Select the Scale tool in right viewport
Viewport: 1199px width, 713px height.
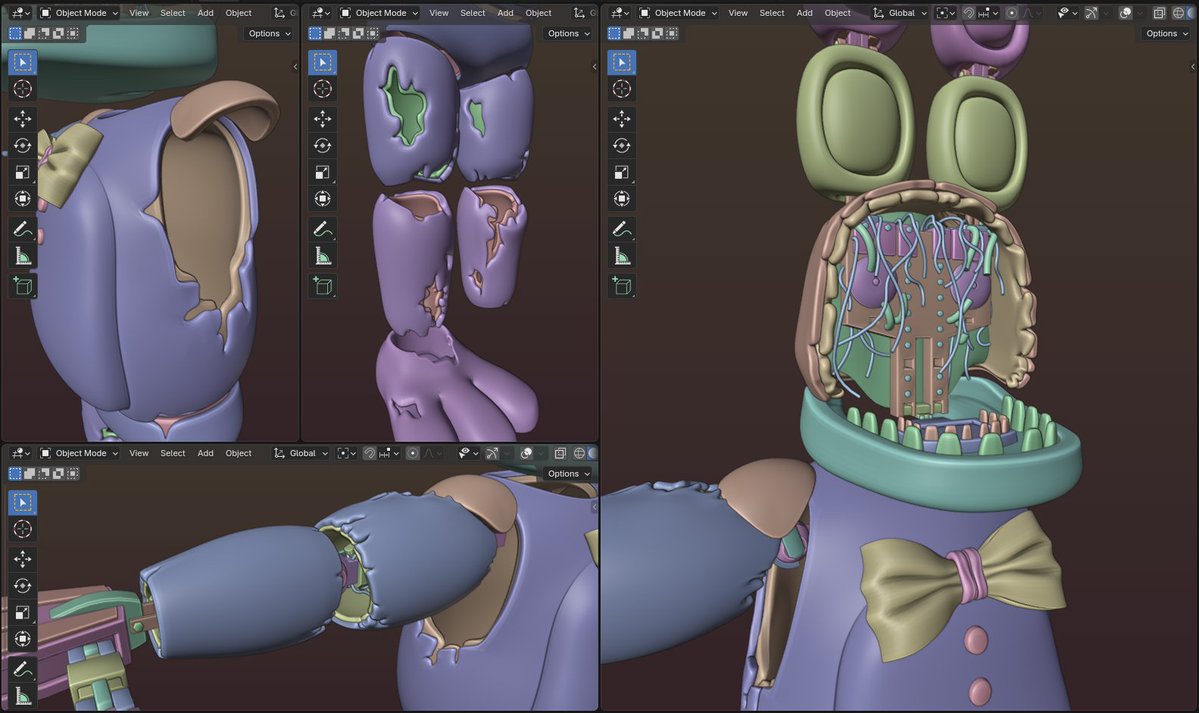(x=622, y=172)
